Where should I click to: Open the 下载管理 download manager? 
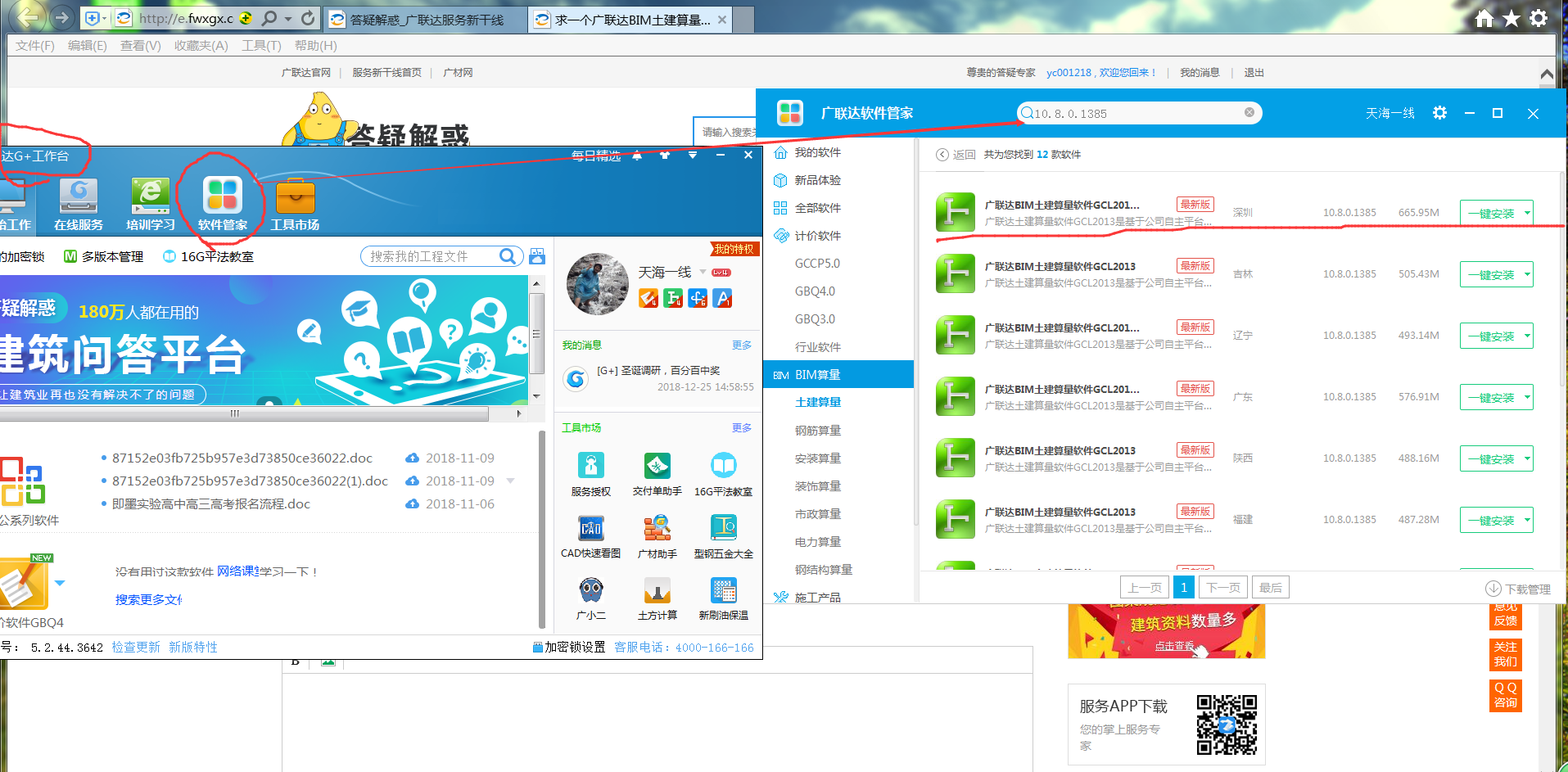pyautogui.click(x=1518, y=589)
